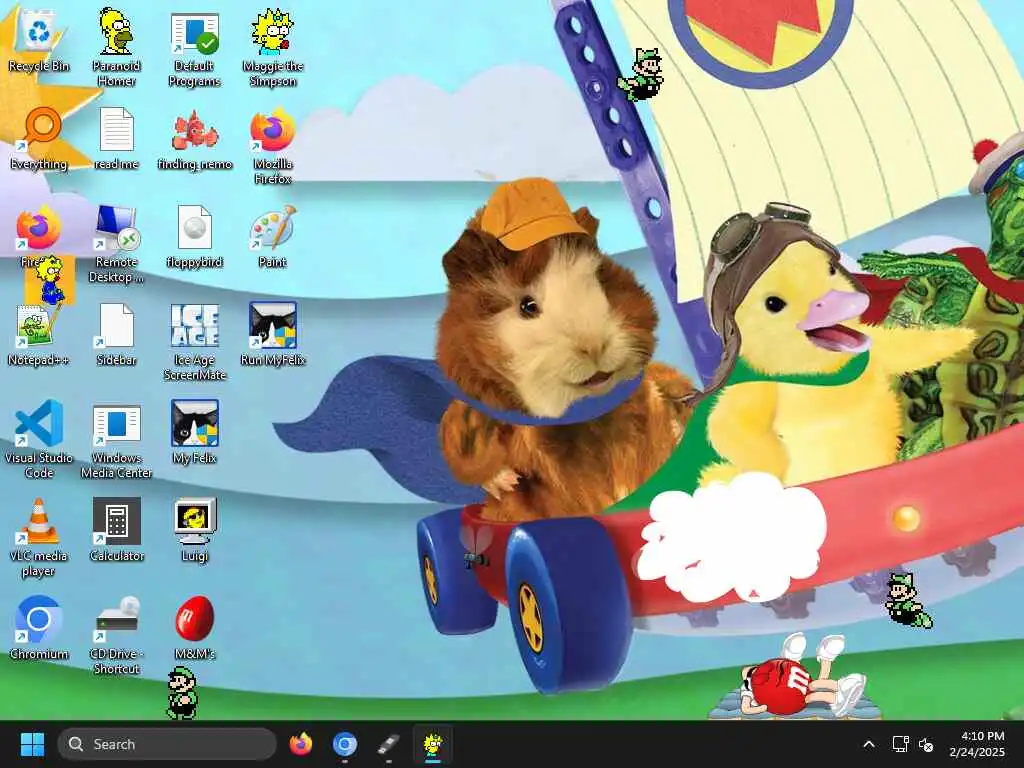Open Chromium from the taskbar
The height and width of the screenshot is (768, 1024).
click(345, 744)
